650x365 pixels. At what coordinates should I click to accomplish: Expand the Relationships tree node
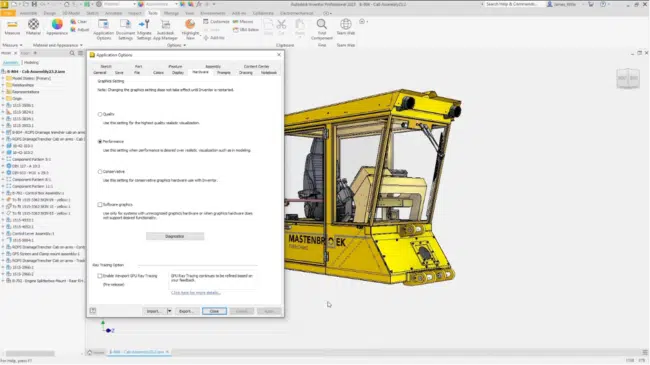(3, 85)
